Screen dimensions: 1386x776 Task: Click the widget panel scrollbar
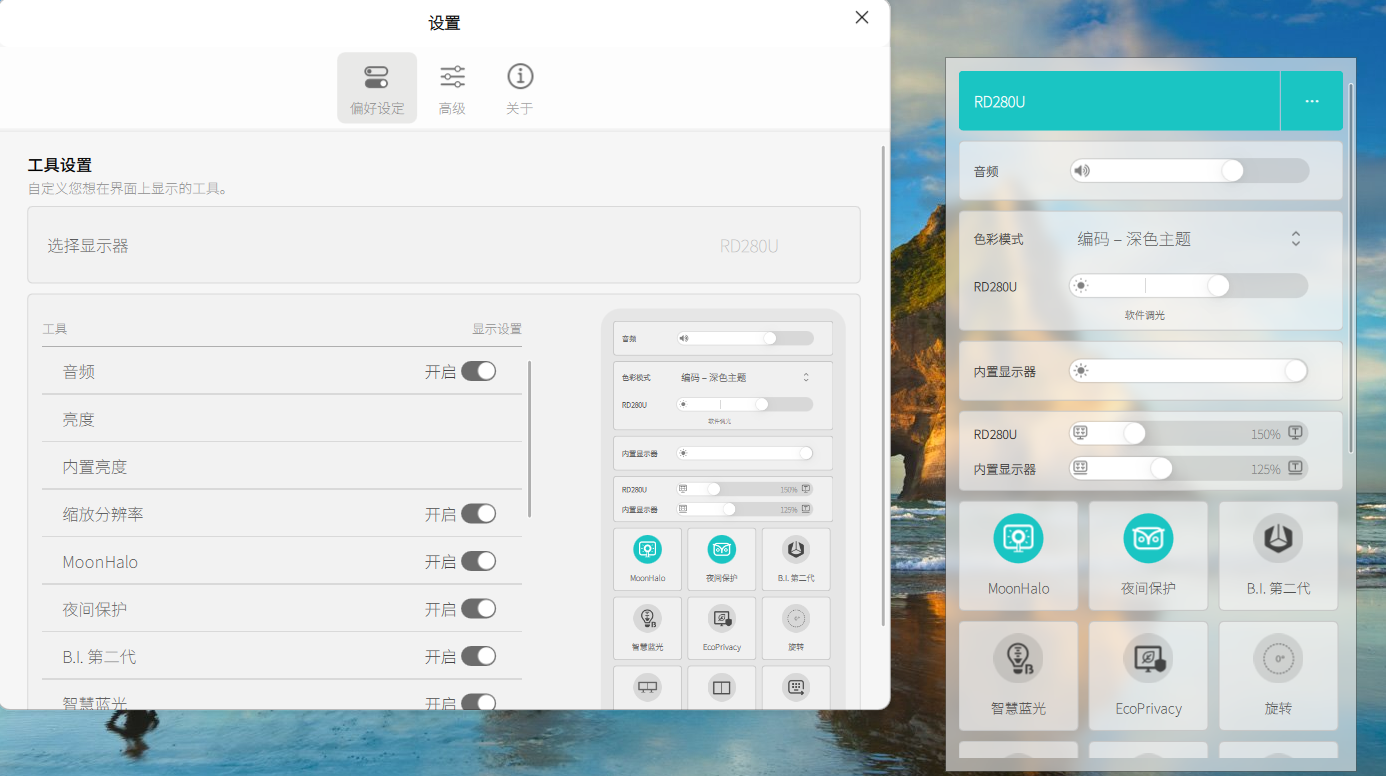(x=1351, y=267)
